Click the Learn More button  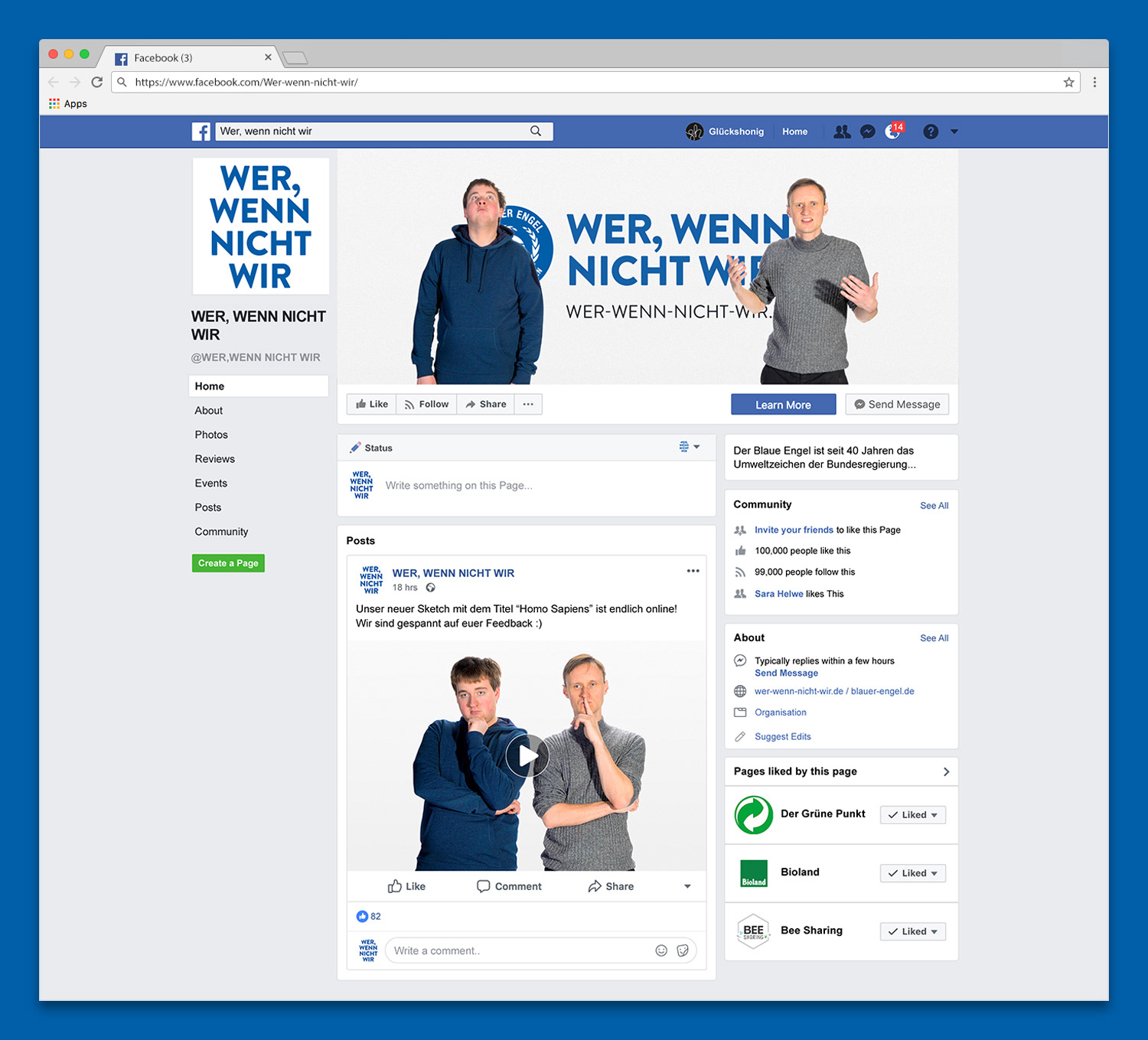(x=783, y=405)
